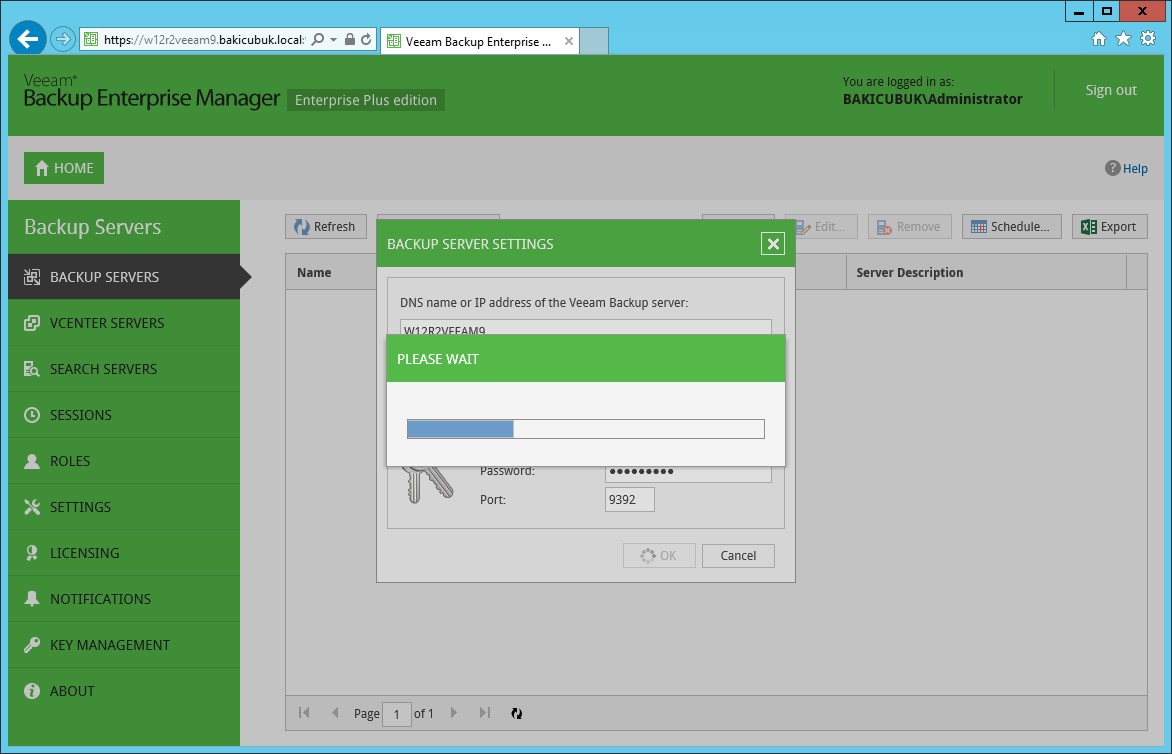Go to the previous page in pager

point(335,713)
